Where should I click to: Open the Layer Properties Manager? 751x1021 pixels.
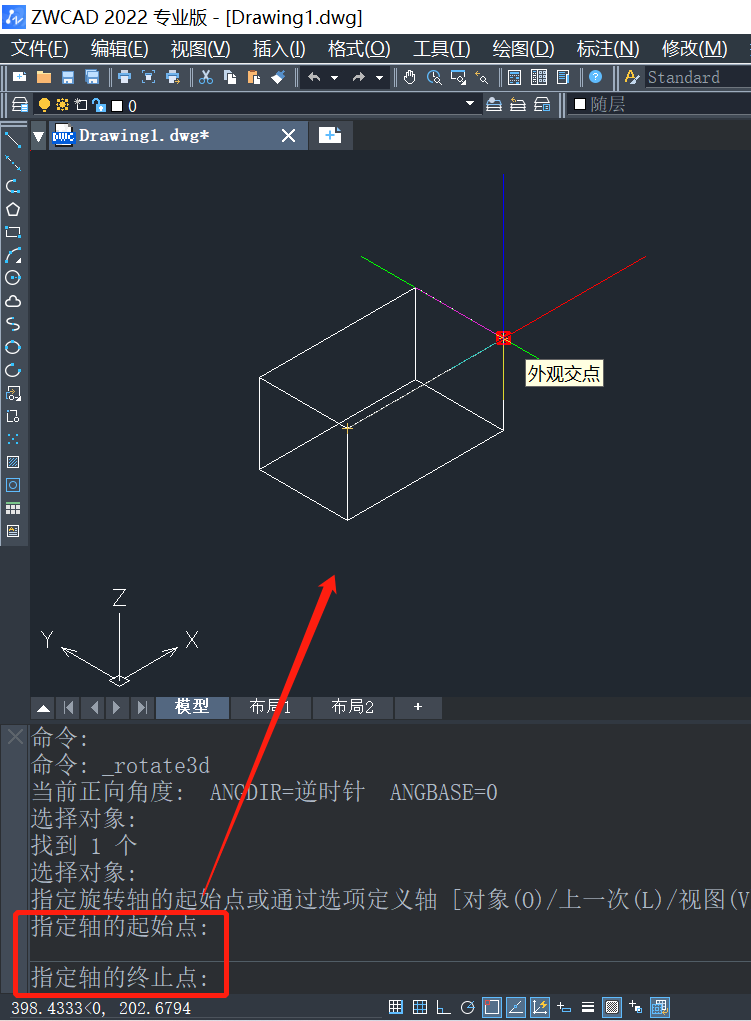pyautogui.click(x=20, y=105)
